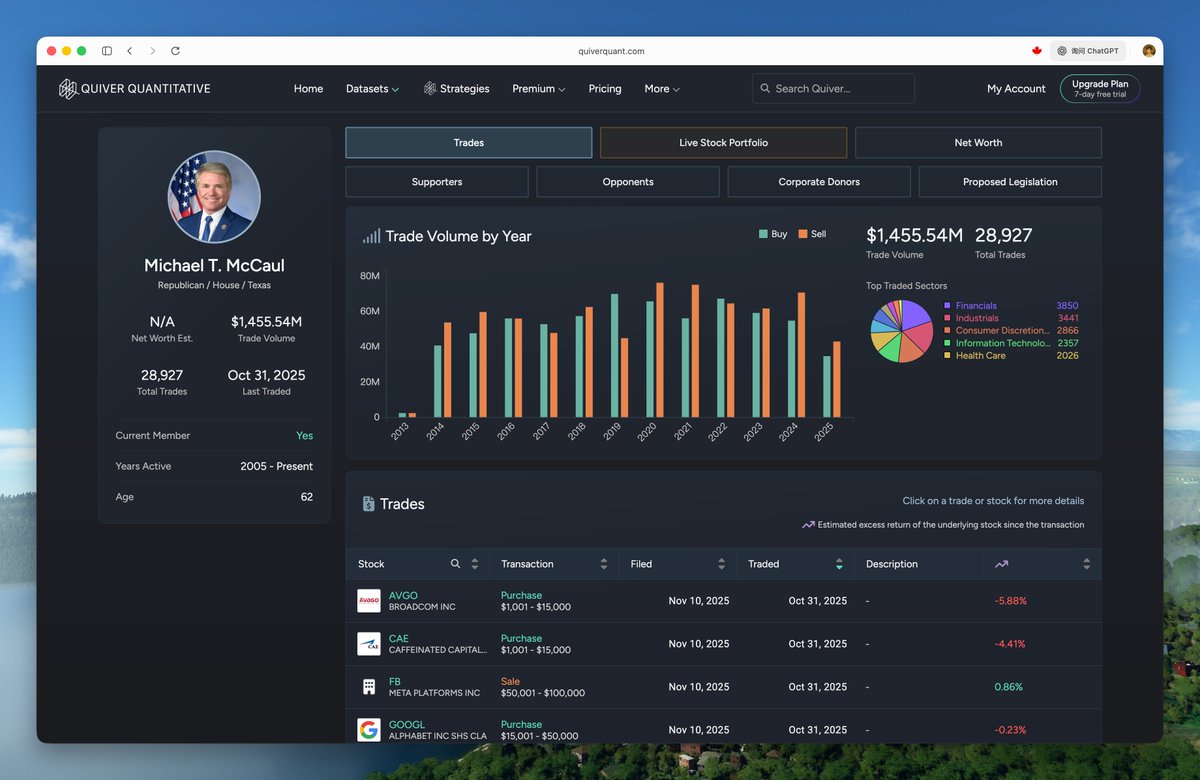
Task: Click the quiverquant.com address bar
Action: coord(611,51)
